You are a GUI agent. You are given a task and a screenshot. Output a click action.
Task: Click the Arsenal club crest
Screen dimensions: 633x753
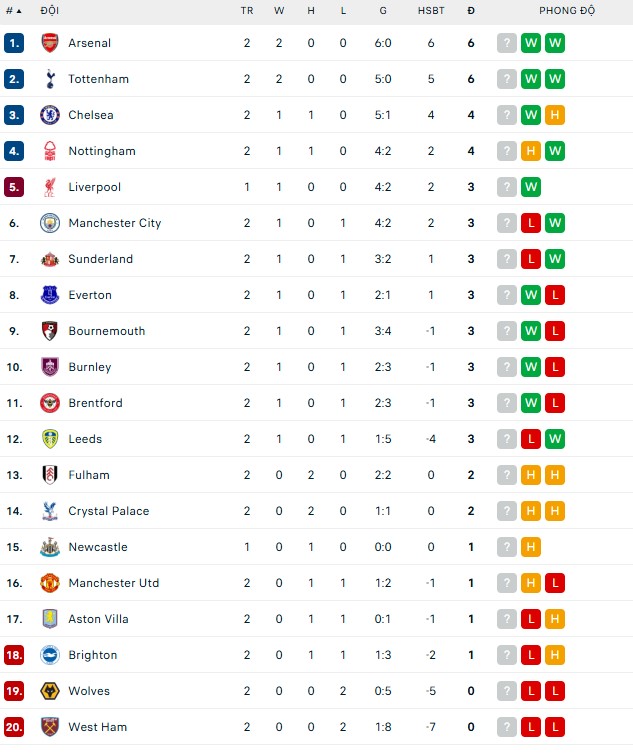(x=50, y=43)
